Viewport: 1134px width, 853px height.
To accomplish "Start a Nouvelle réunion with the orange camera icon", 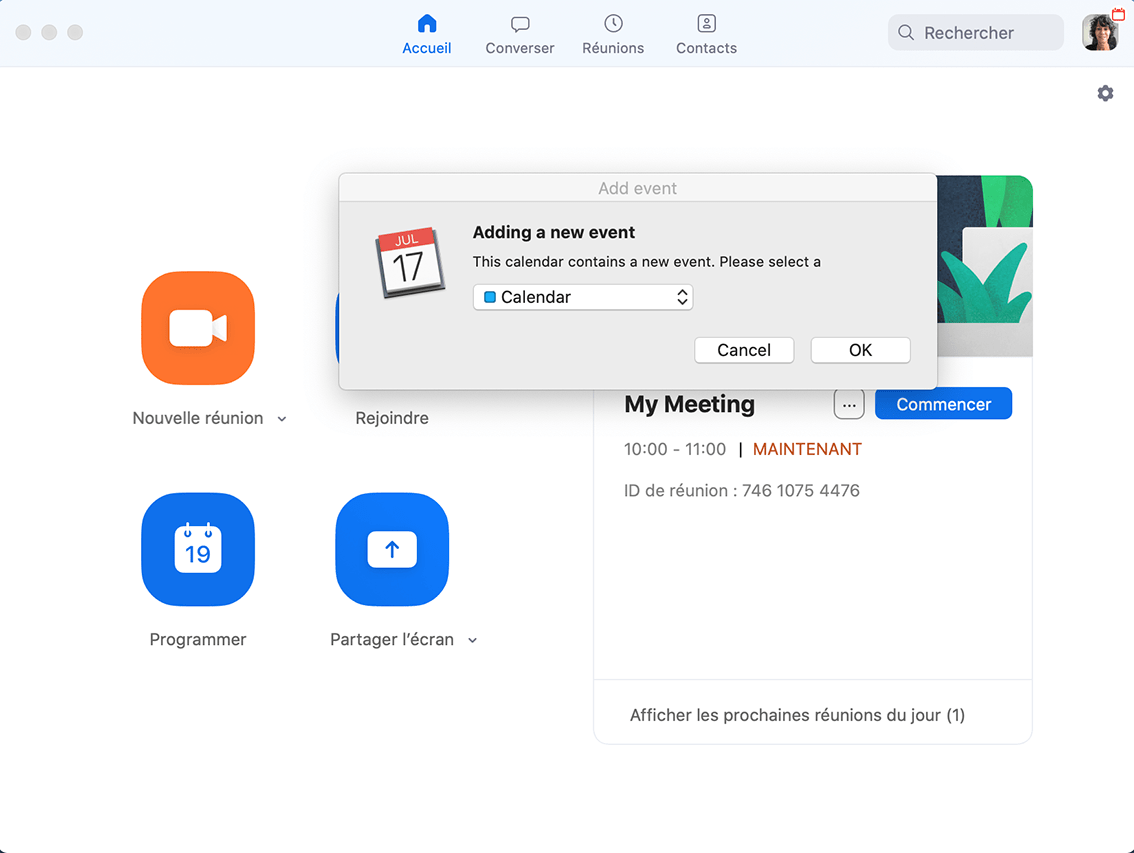I will [197, 328].
